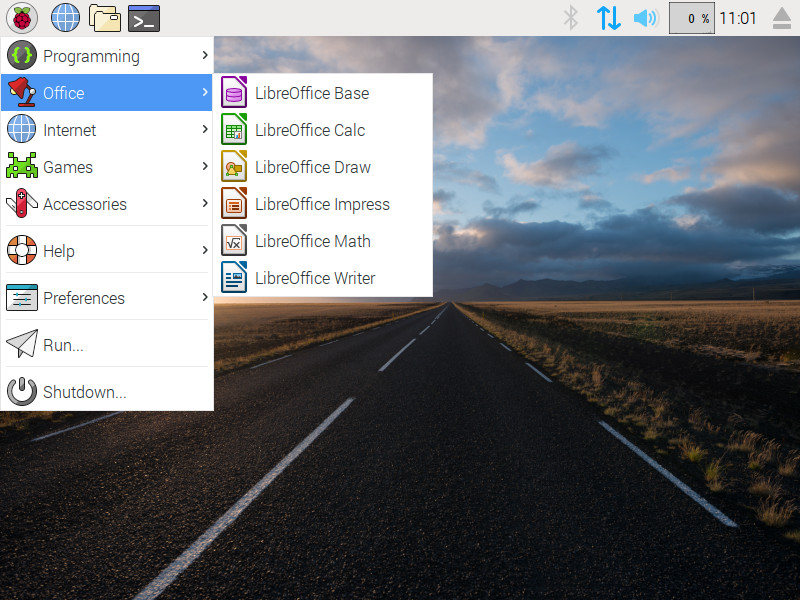
Task: Click the Run paper plane icon
Action: click(21, 343)
